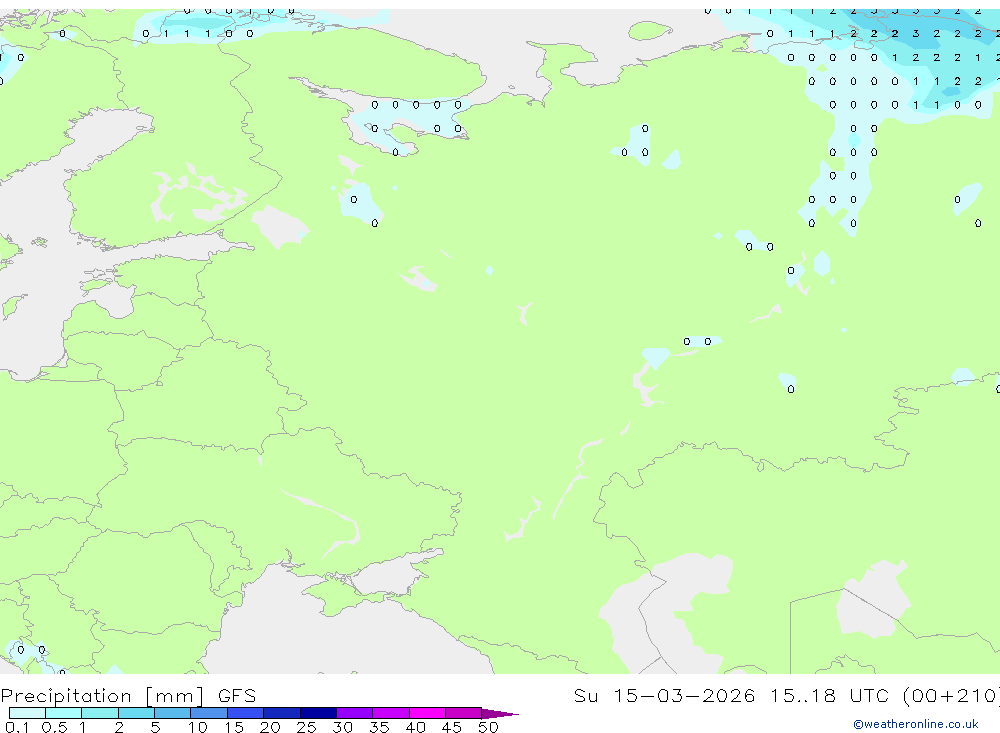Click the legend label '10'
1000x733 pixels.
198,727
